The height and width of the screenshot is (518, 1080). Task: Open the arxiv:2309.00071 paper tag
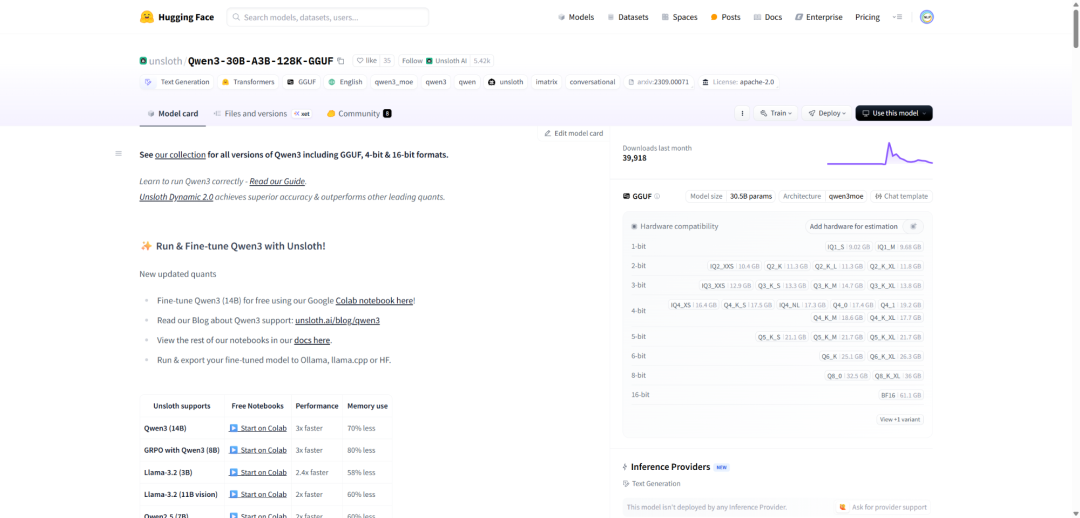658,82
